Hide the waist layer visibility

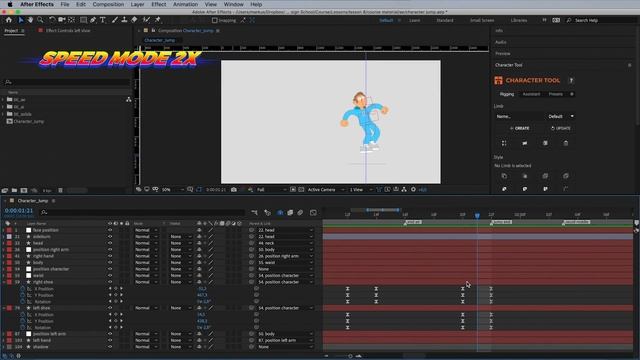(x=110, y=276)
